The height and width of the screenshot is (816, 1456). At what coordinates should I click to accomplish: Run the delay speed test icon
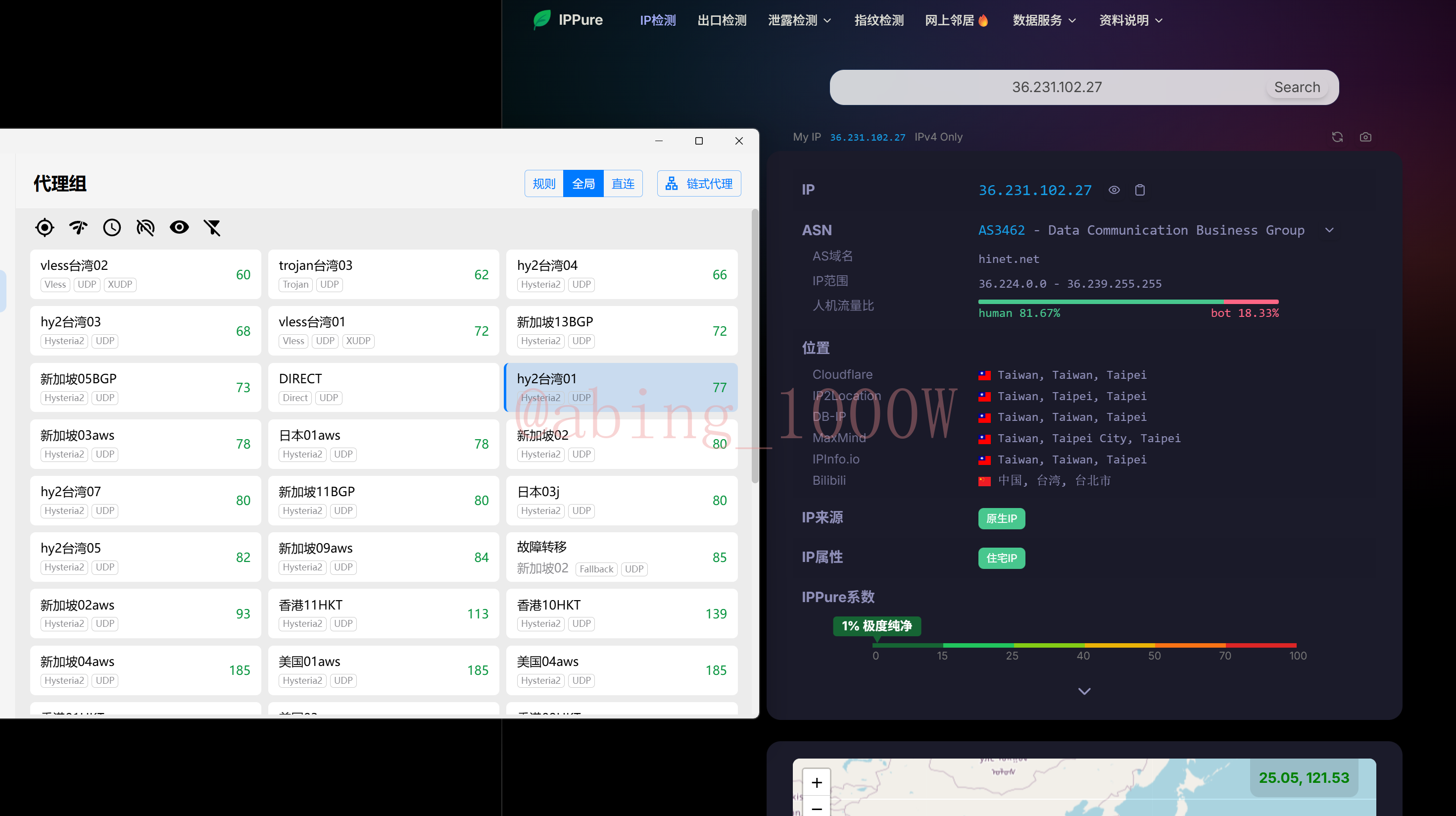(78, 227)
